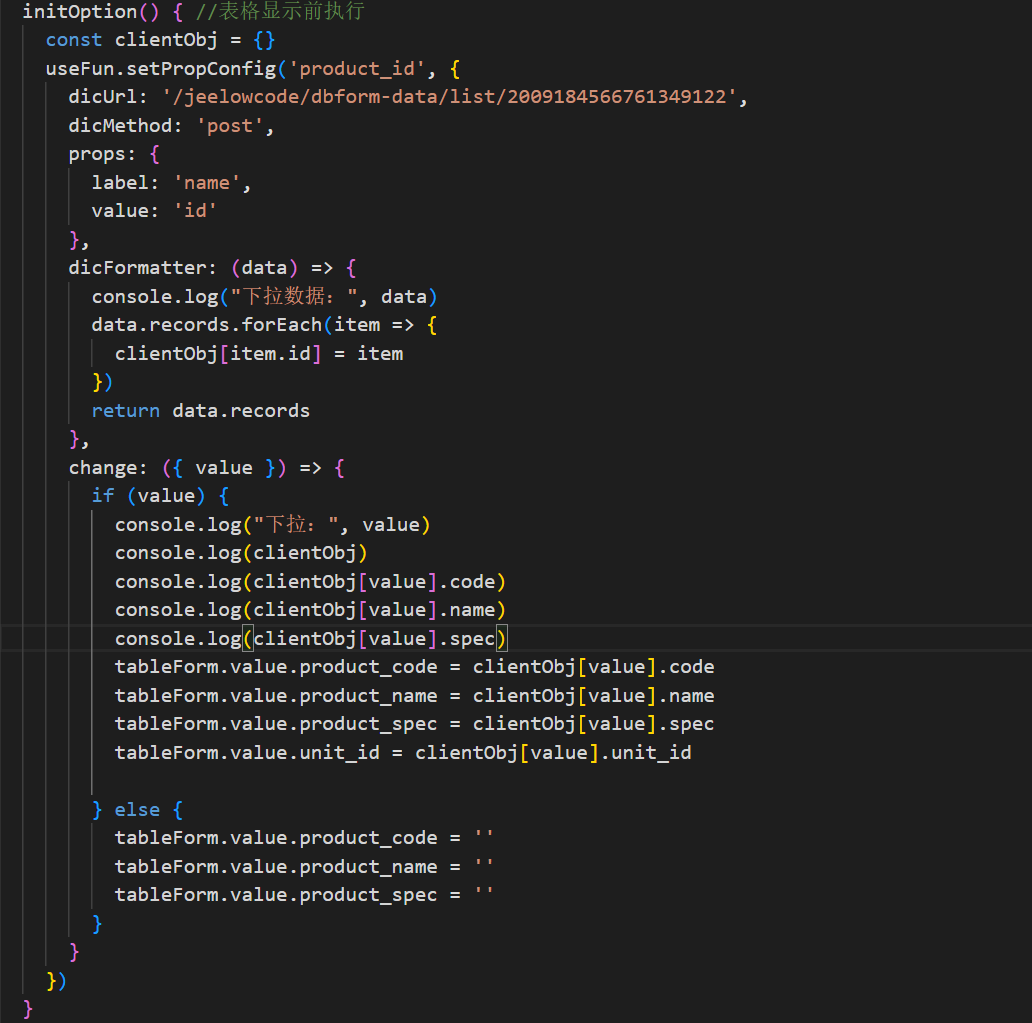
Task: Place cursor in console.log(clientObj) line
Action: [x=240, y=553]
